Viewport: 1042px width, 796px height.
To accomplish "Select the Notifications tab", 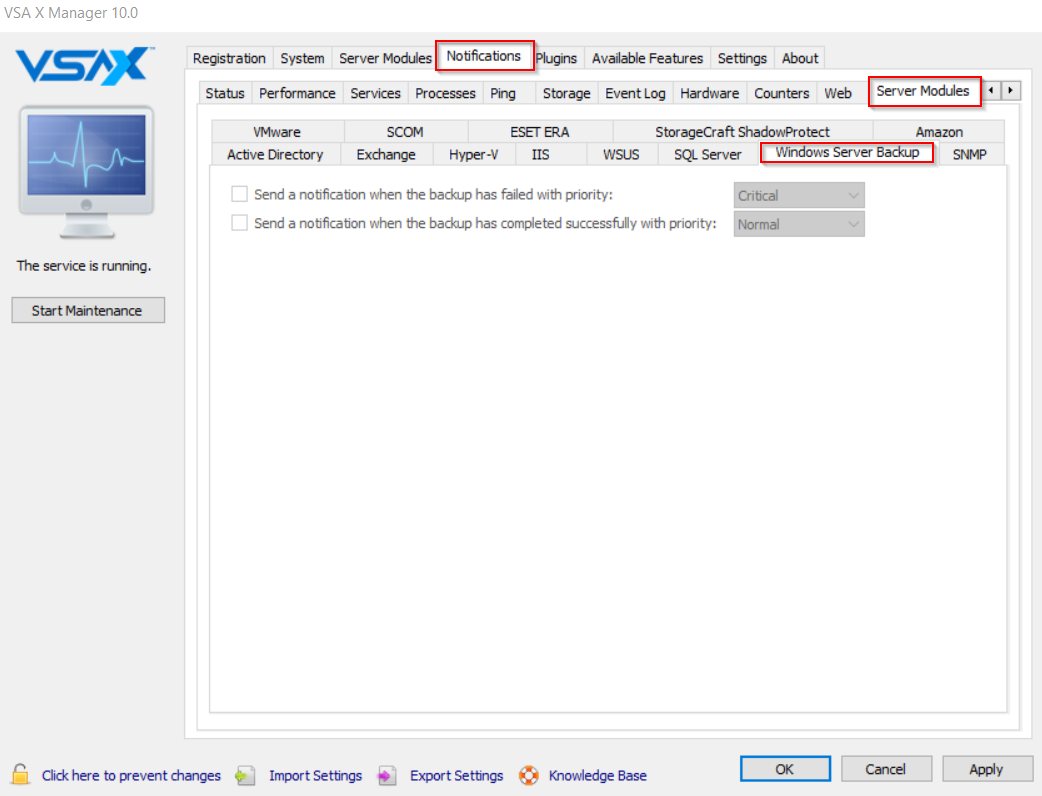I will [484, 56].
